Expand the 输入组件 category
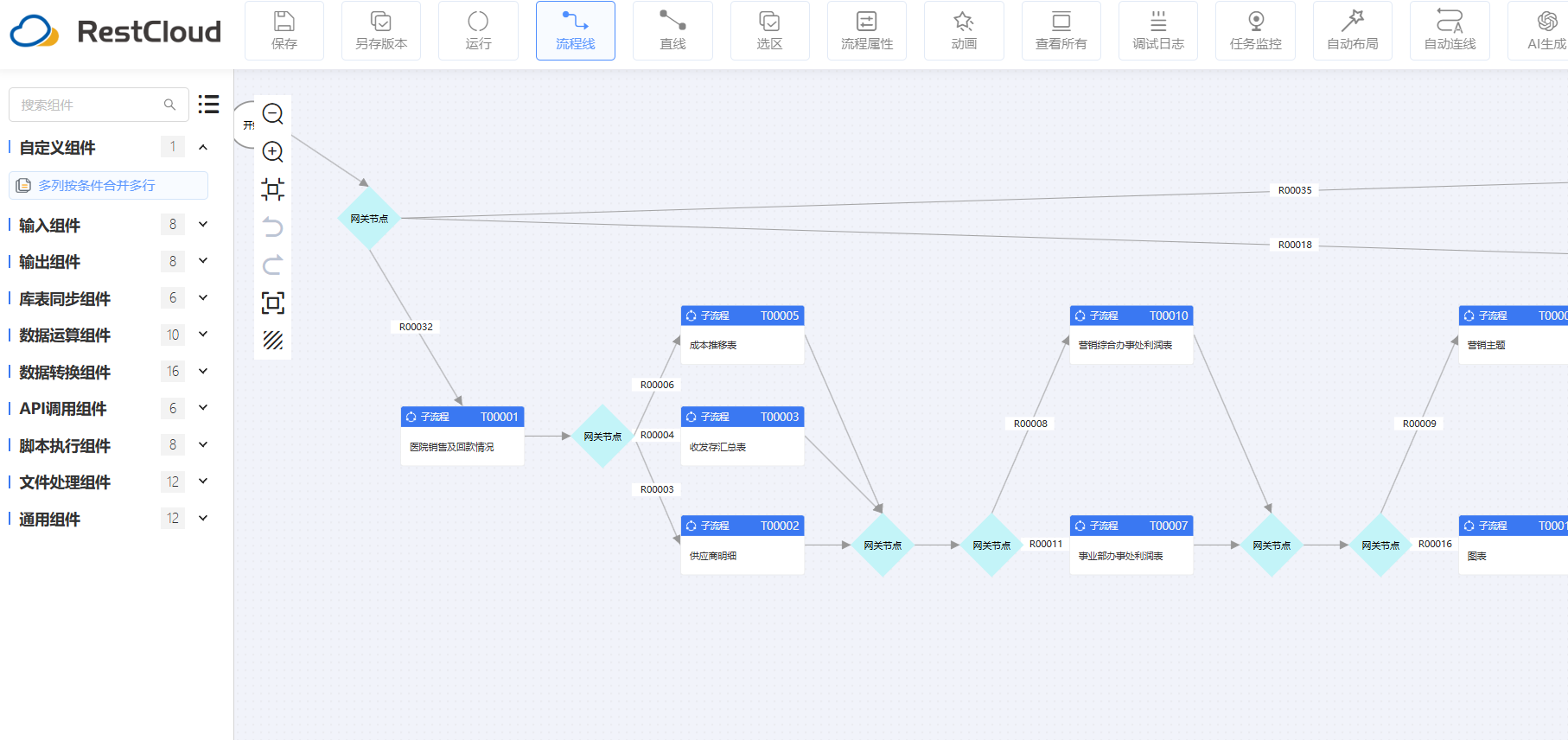 point(203,225)
